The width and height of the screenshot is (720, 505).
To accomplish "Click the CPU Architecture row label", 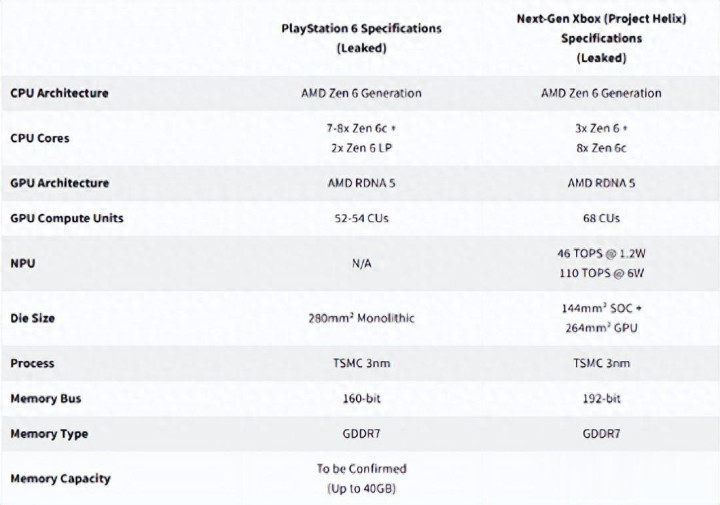I will [x=59, y=93].
